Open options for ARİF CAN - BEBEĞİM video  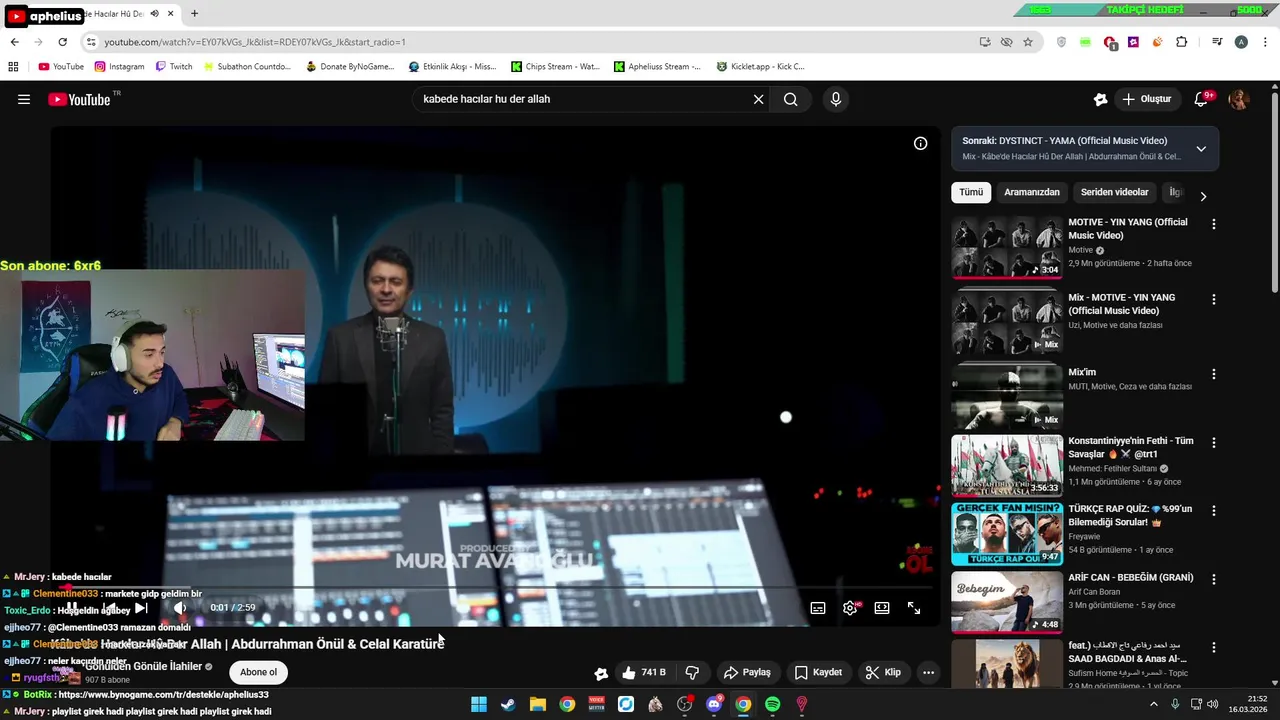point(1214,578)
